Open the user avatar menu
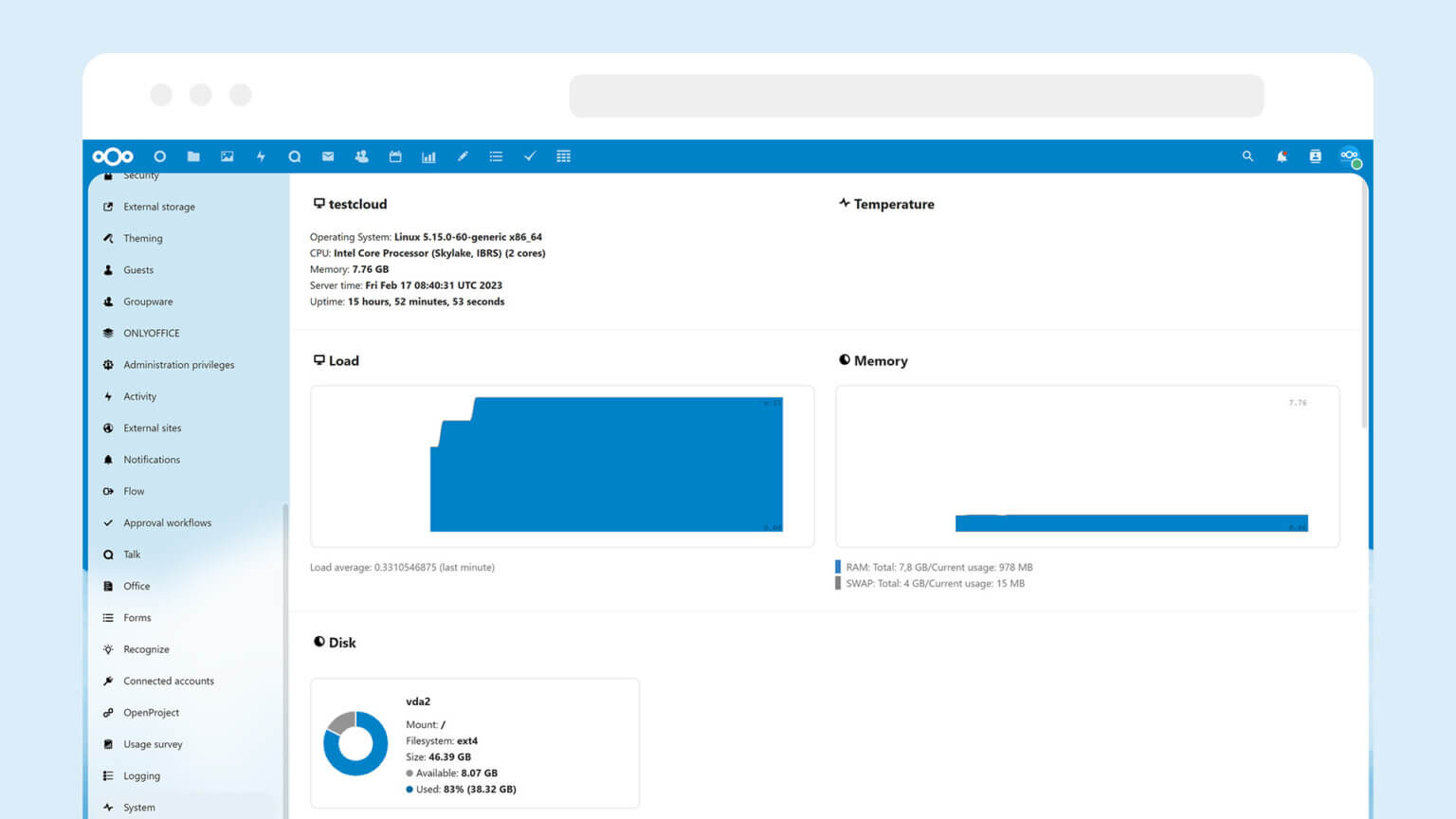Viewport: 1456px width, 819px height. coord(1350,156)
